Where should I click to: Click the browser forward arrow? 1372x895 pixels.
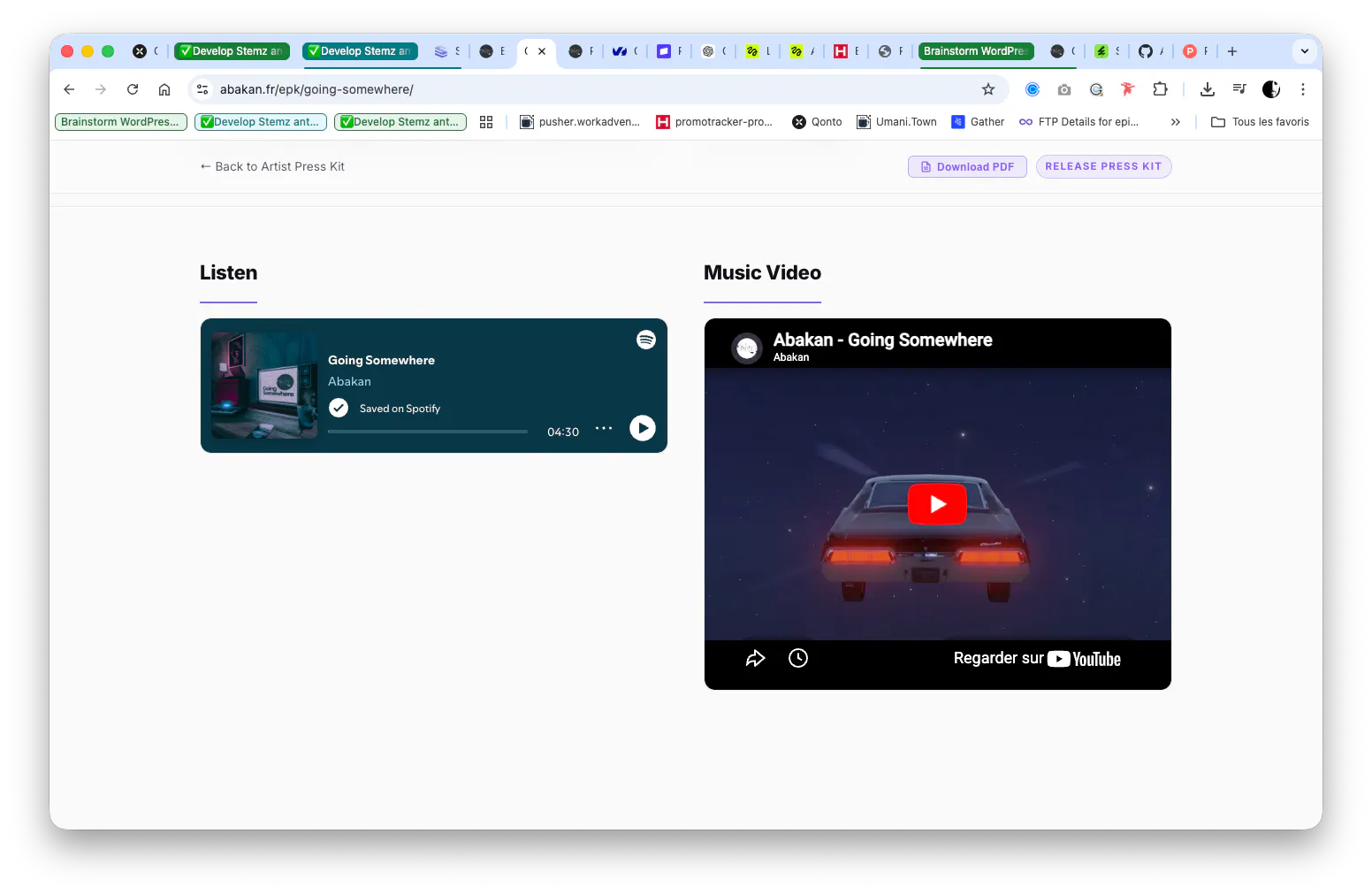click(101, 89)
